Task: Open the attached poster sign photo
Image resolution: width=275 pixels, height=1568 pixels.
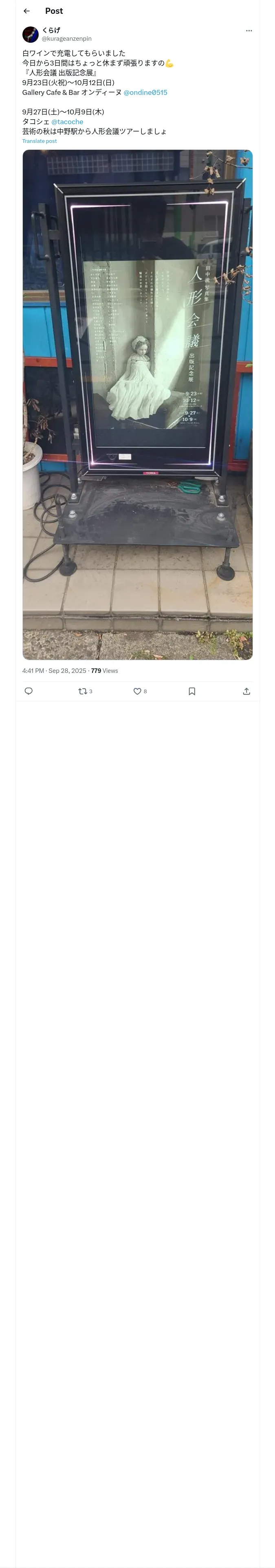Action: pos(137,405)
